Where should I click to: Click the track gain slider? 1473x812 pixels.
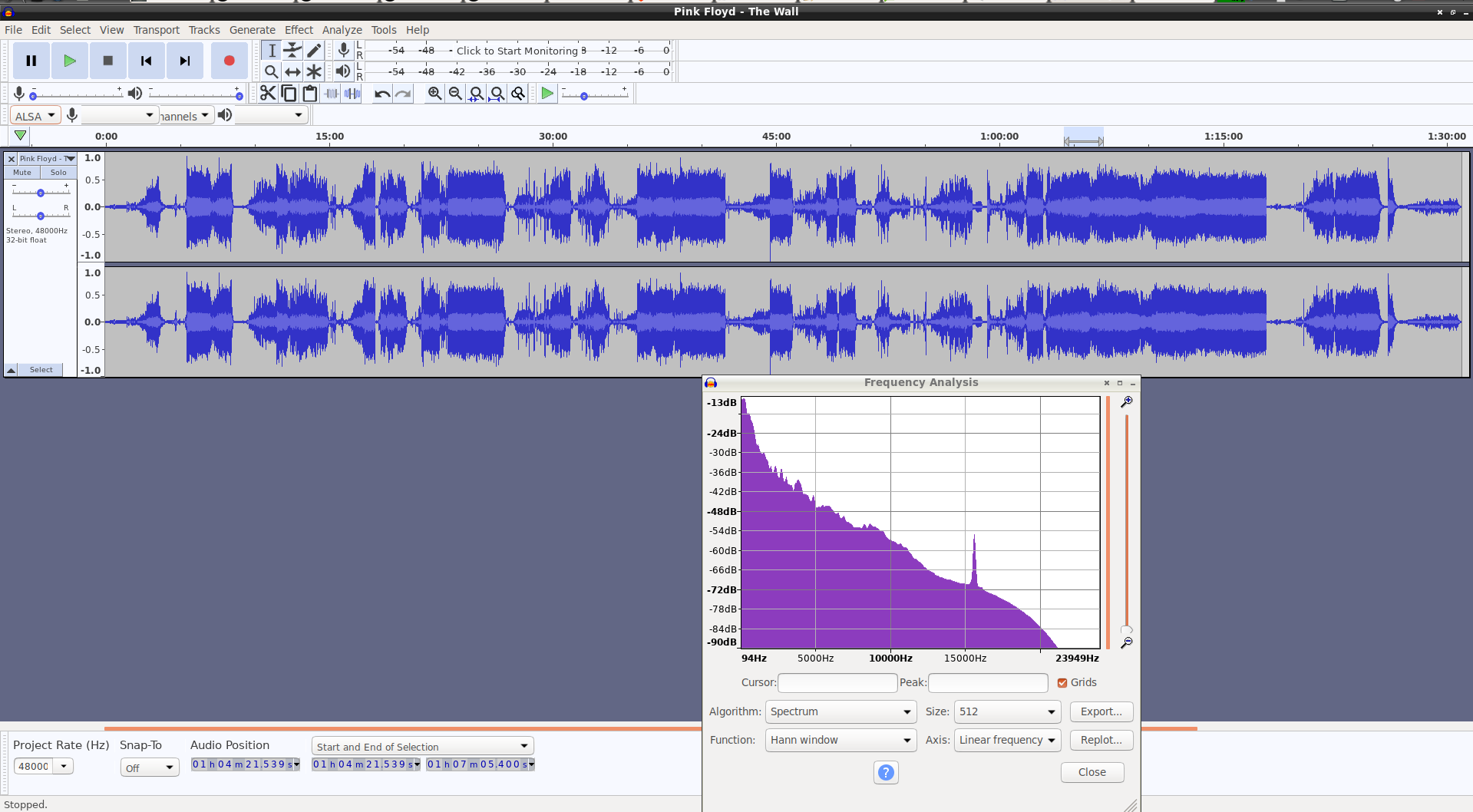(41, 190)
